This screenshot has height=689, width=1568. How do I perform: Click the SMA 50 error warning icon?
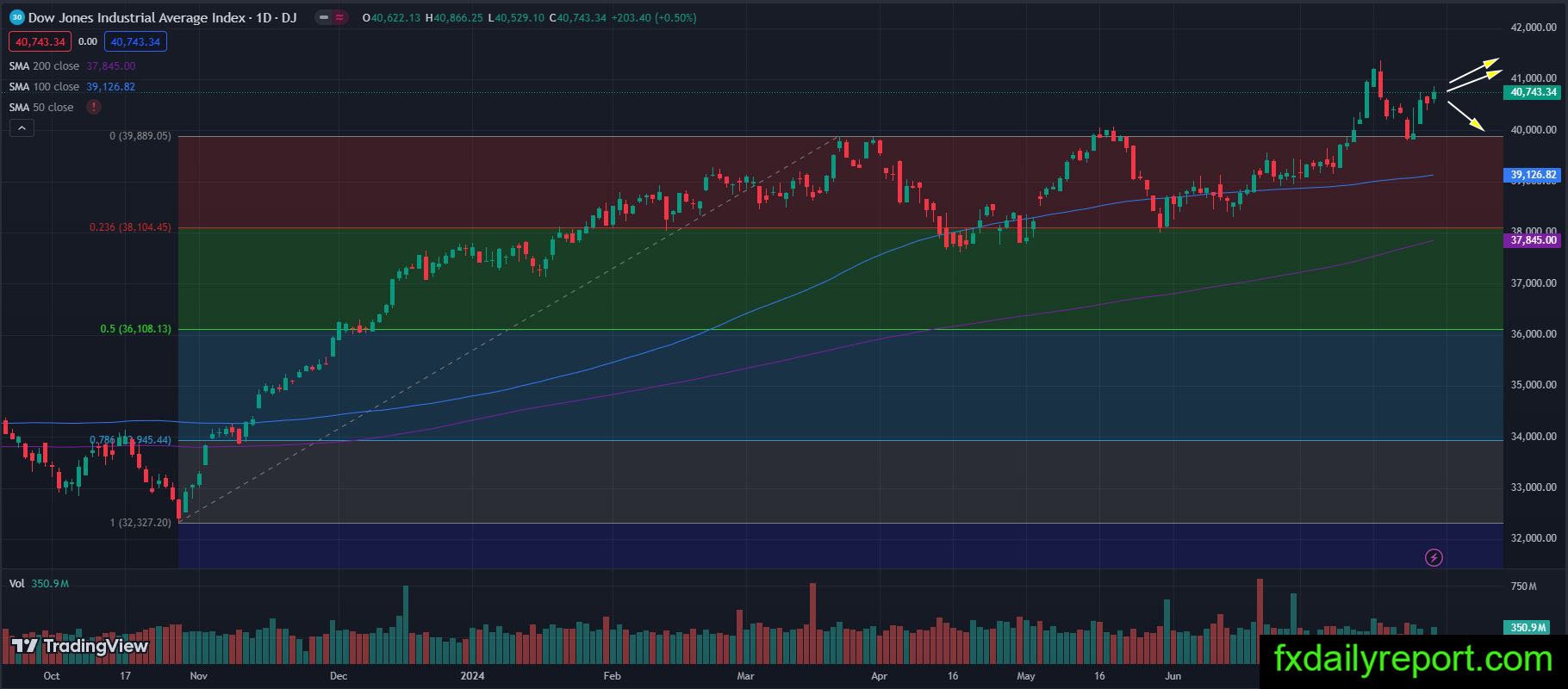coord(93,108)
